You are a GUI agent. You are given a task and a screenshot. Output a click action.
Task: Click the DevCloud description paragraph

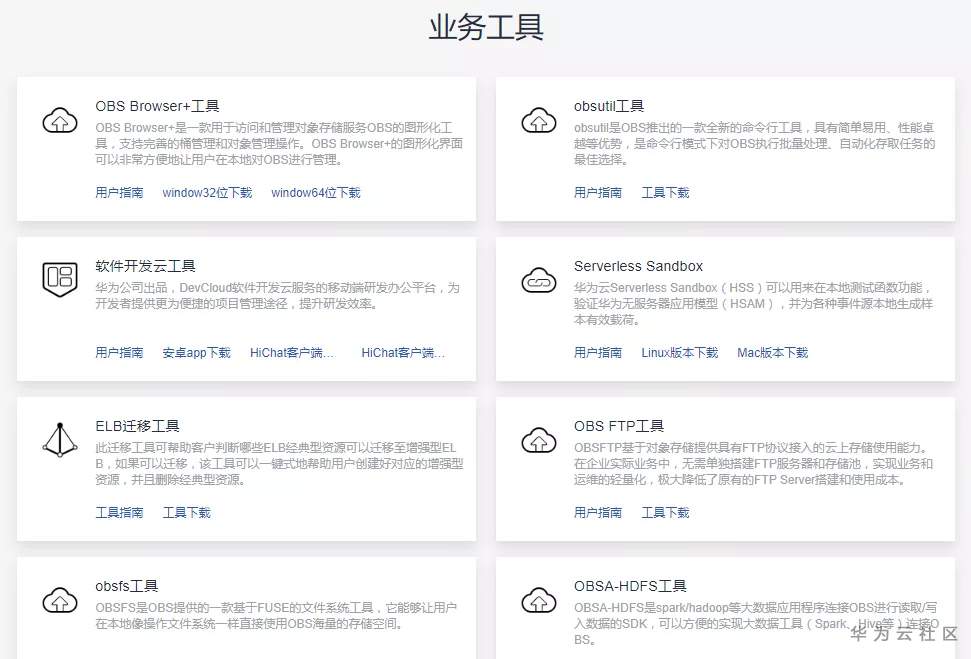pos(277,295)
